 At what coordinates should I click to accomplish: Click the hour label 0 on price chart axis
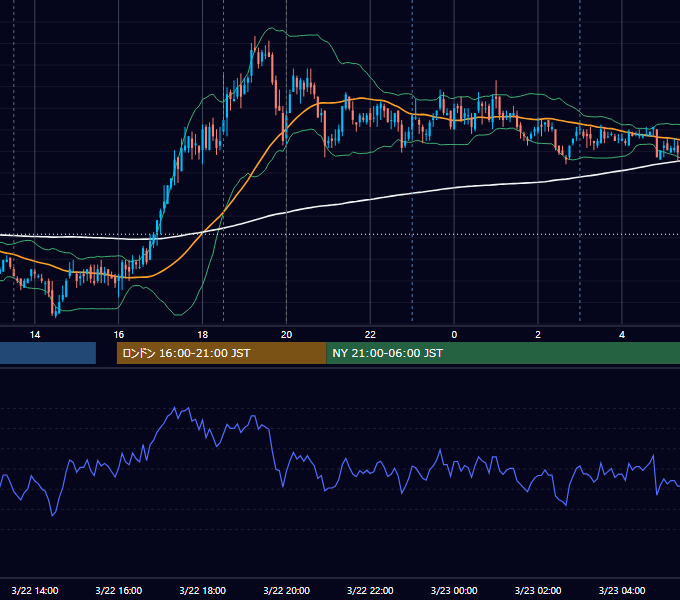[454, 335]
